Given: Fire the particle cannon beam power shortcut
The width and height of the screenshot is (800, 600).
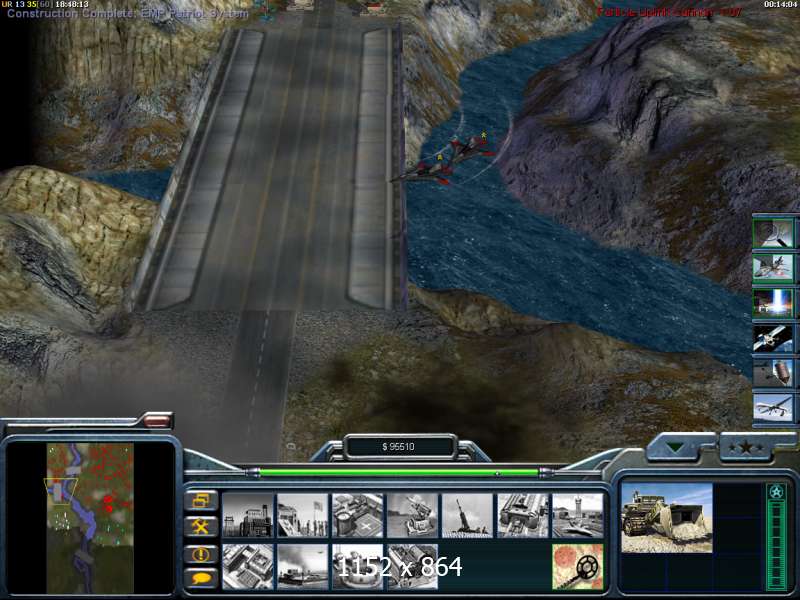Looking at the screenshot, I should [773, 303].
